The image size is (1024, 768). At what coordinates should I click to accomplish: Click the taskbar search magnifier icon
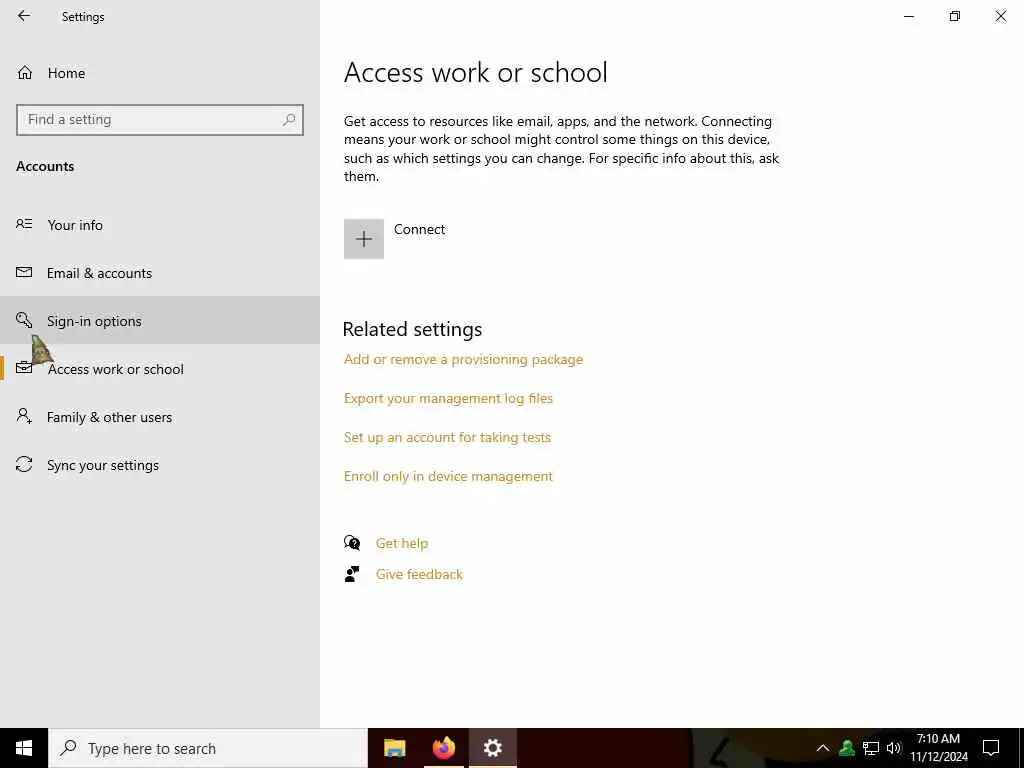pyautogui.click(x=68, y=748)
